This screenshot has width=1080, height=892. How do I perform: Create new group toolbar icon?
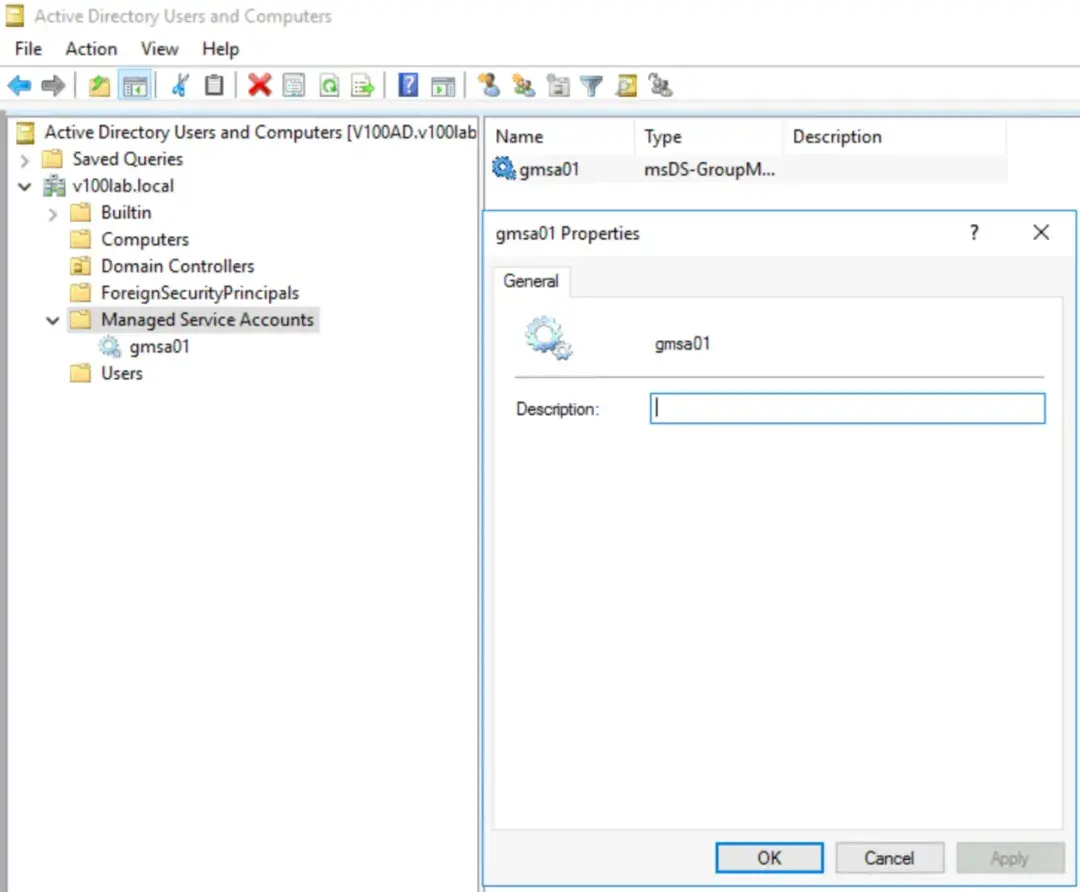[x=523, y=86]
